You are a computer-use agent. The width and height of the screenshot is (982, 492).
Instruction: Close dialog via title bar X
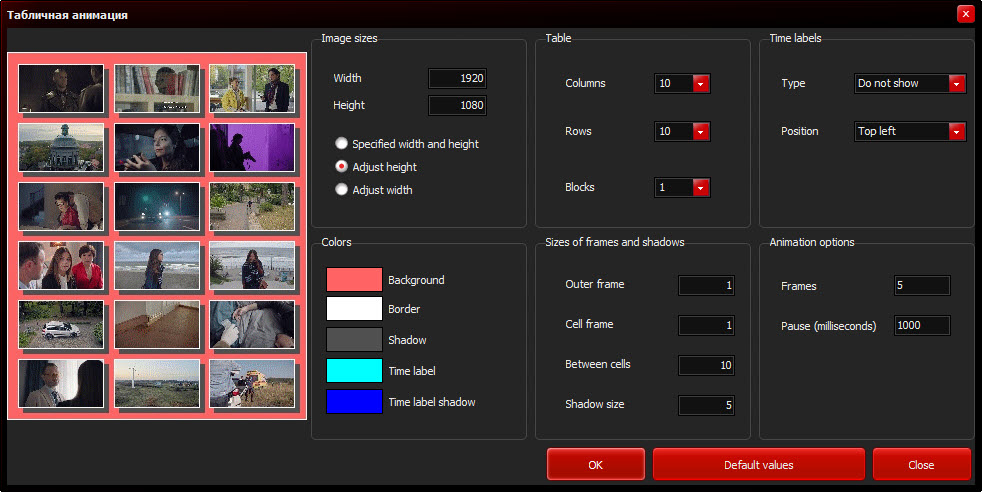click(x=965, y=14)
